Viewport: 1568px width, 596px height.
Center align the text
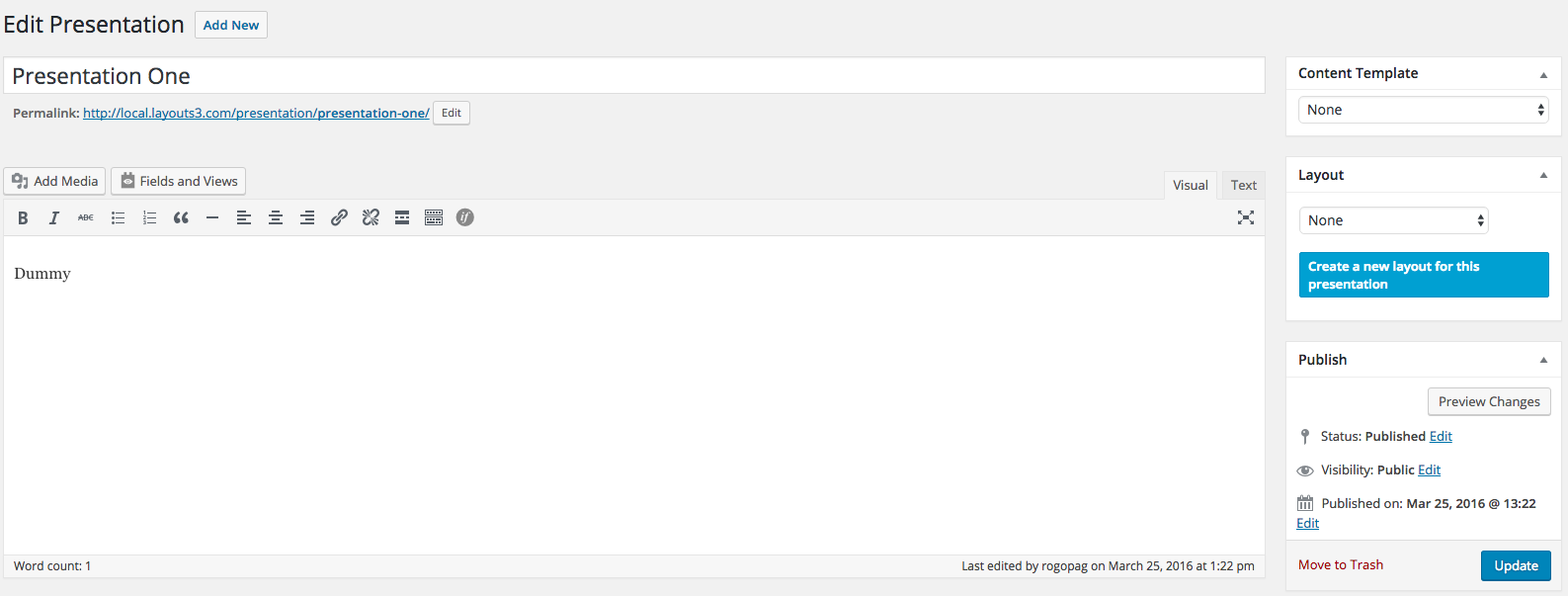coord(276,217)
